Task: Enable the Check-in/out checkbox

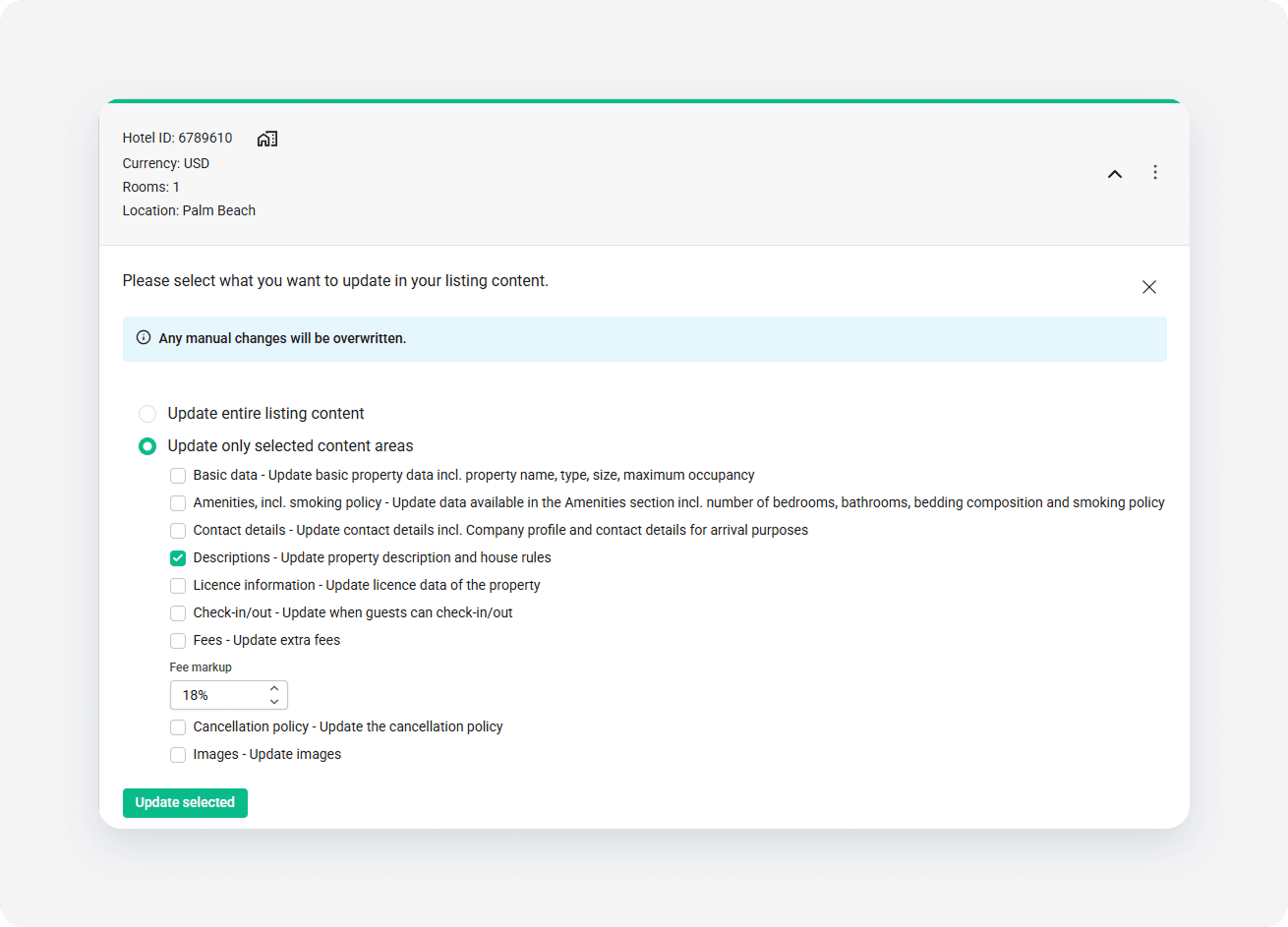Action: tap(178, 613)
